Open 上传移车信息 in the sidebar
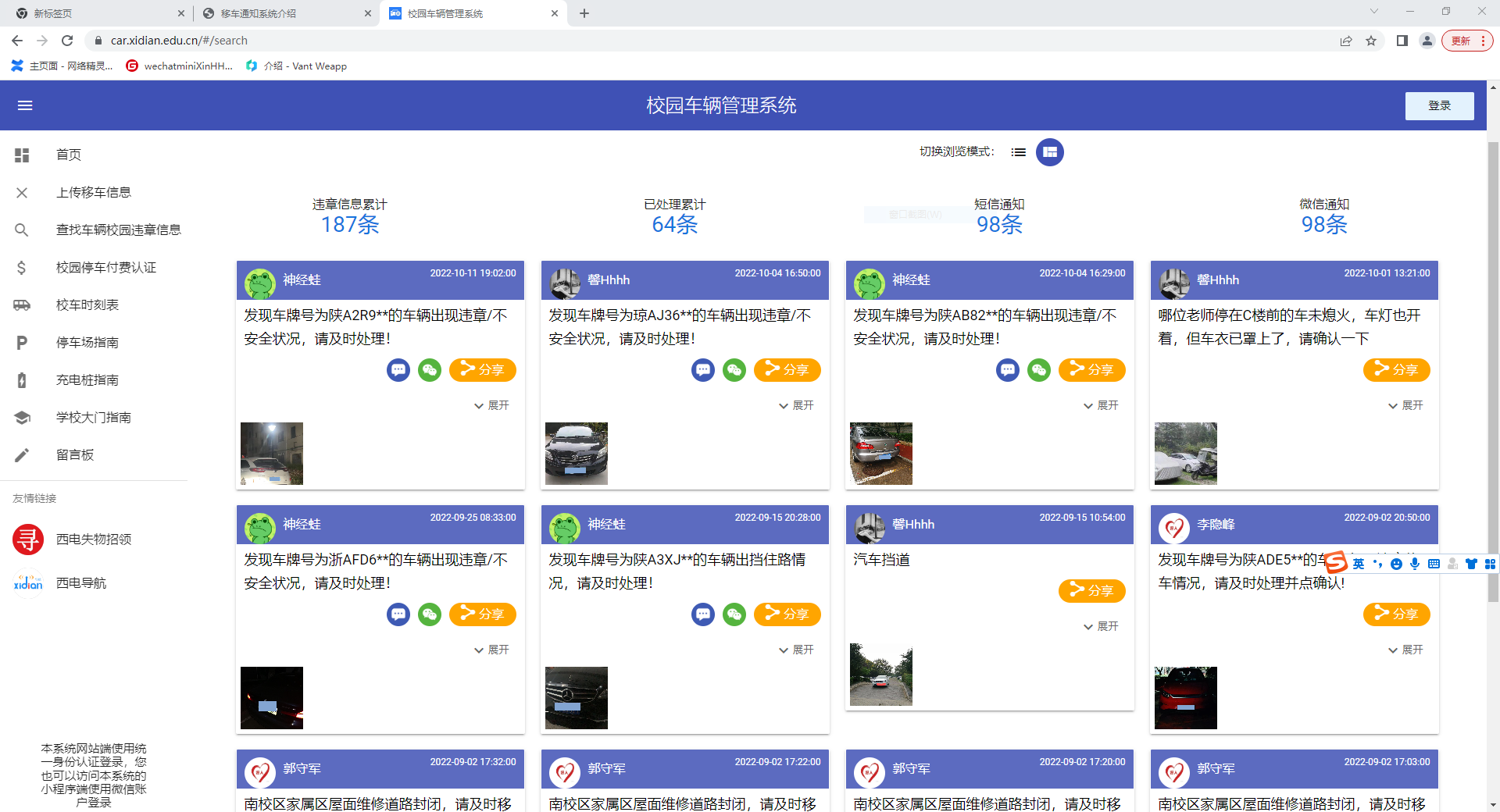This screenshot has height=812, width=1500. [x=93, y=192]
